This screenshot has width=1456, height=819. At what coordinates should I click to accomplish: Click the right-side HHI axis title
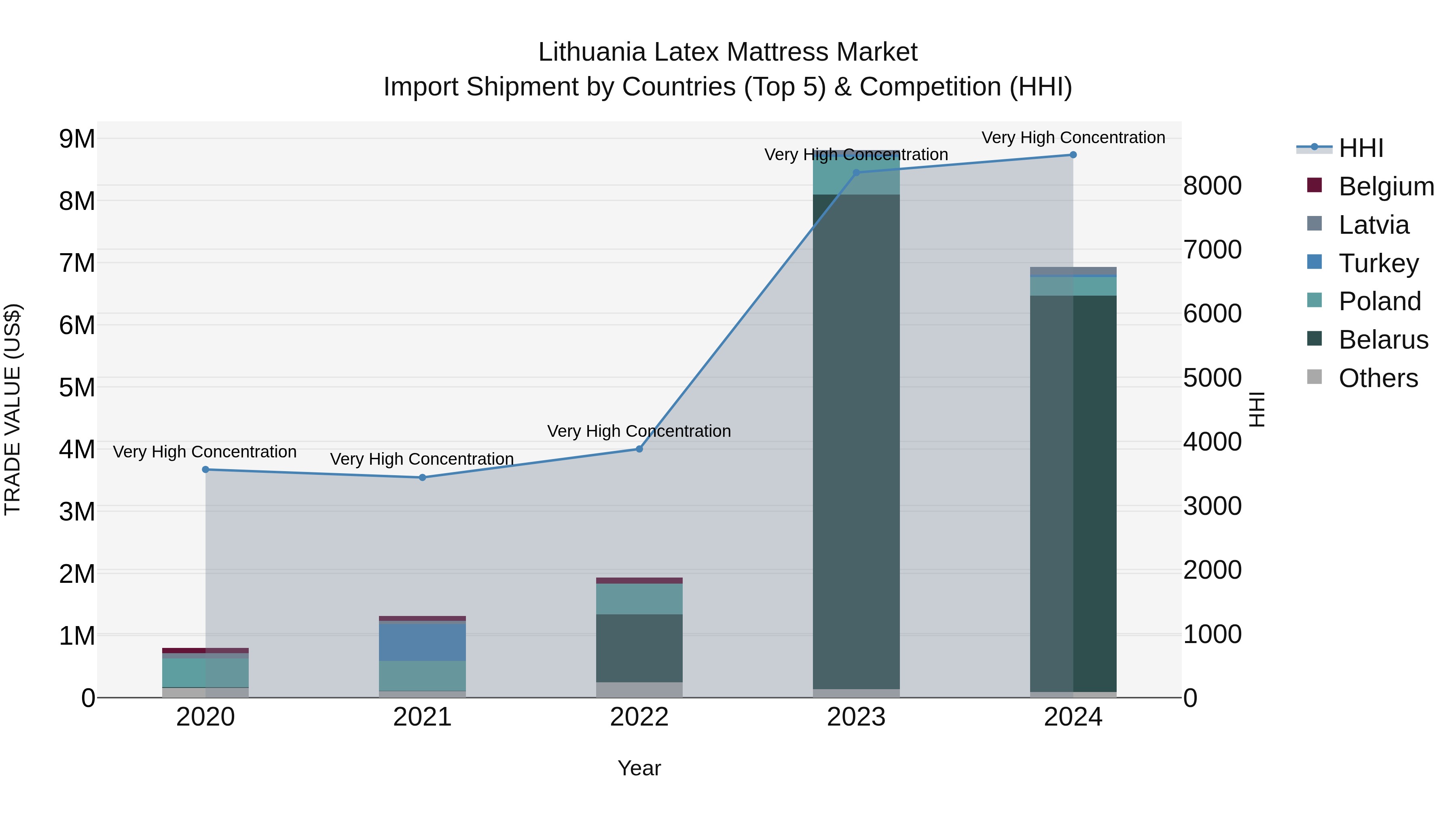tap(1257, 410)
